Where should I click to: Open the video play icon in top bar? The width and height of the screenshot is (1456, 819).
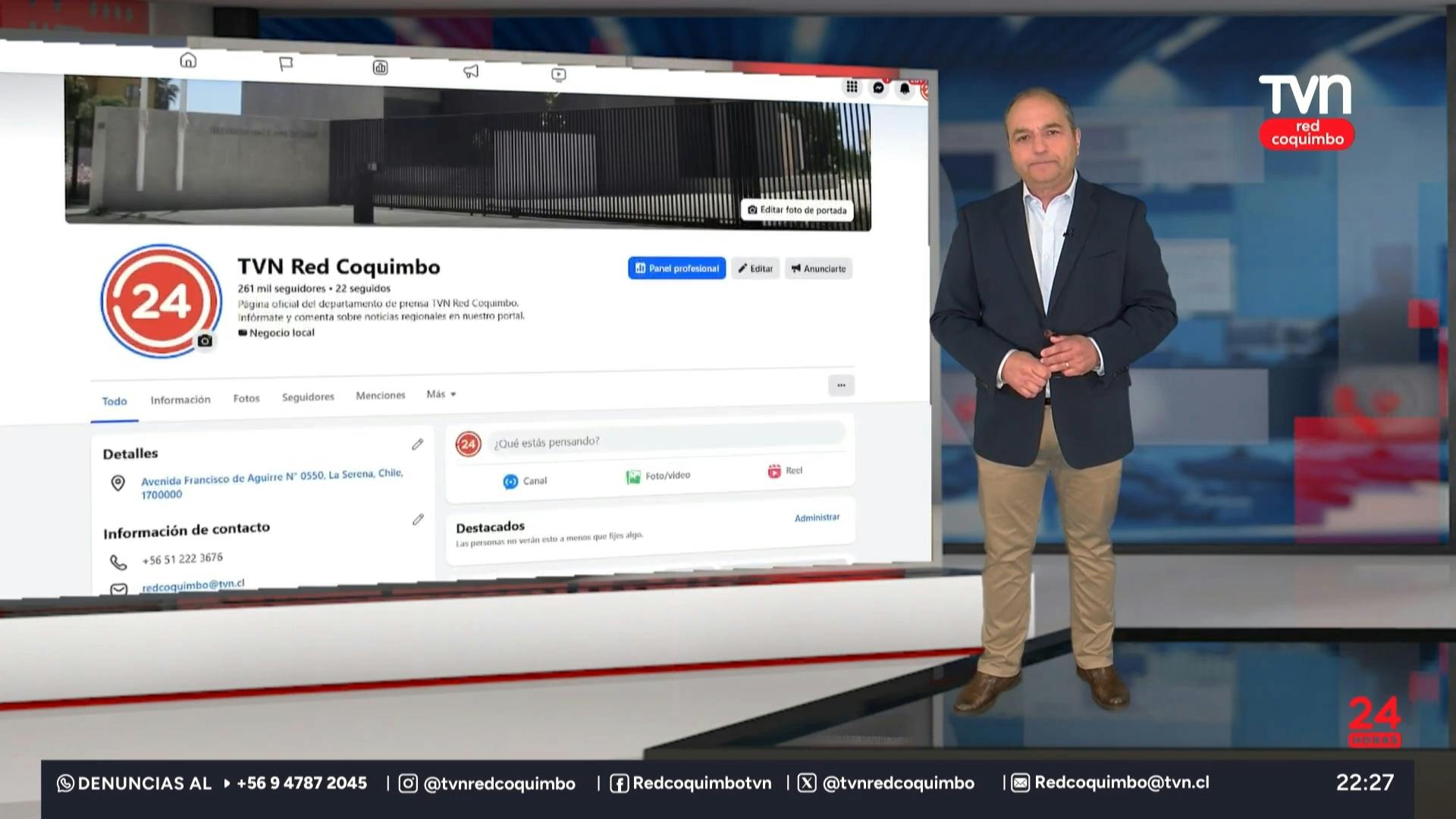(x=559, y=74)
